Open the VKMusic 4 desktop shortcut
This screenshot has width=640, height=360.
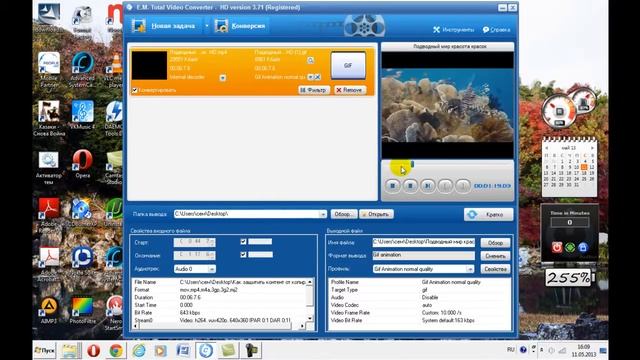(82, 115)
